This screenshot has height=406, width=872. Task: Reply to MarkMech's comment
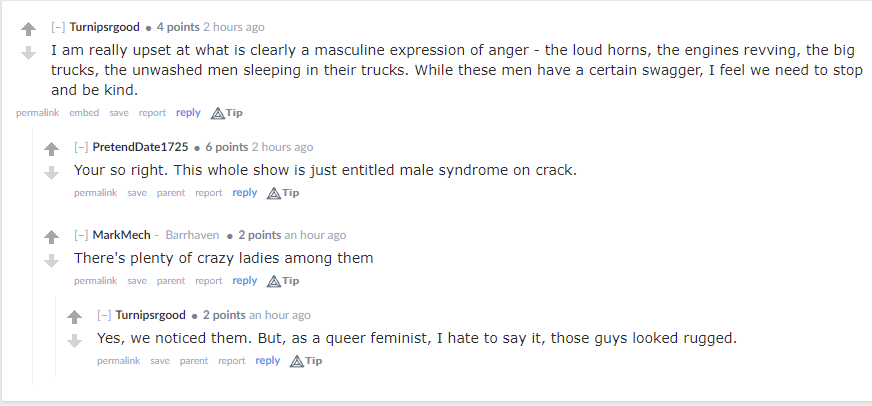pyautogui.click(x=244, y=281)
